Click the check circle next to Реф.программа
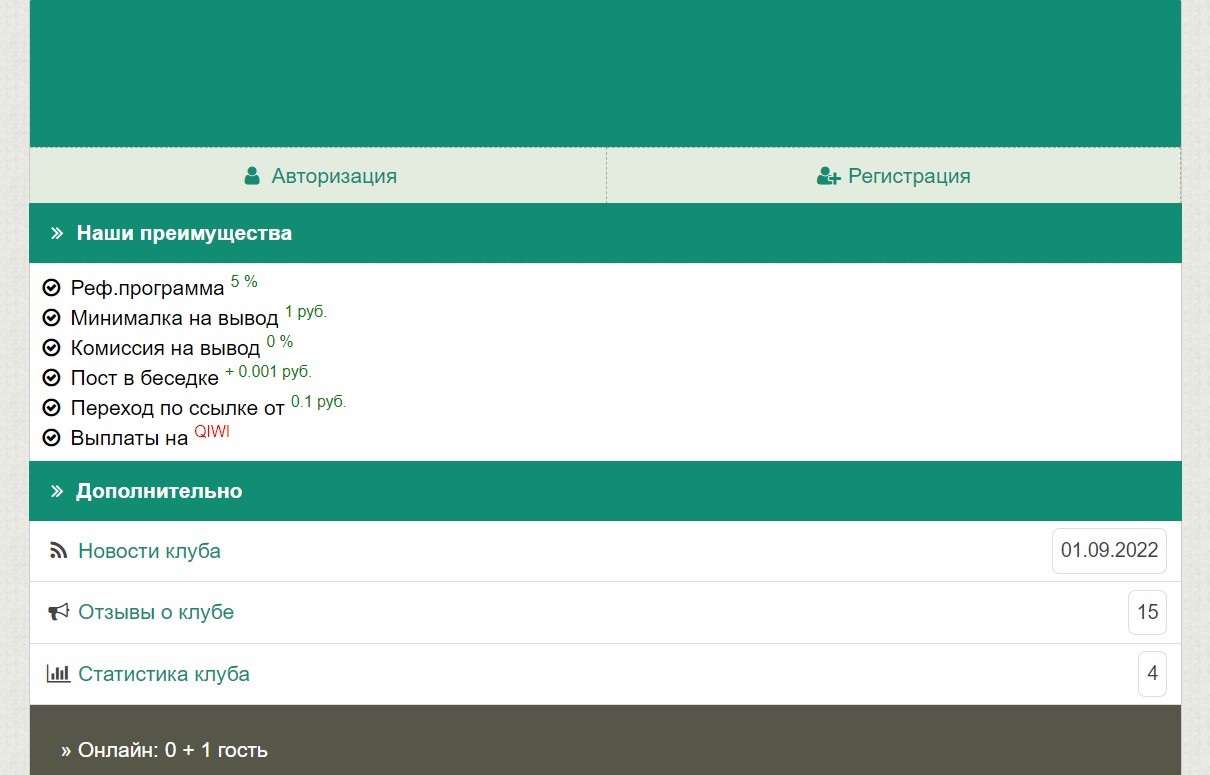The image size is (1210, 775). (52, 289)
